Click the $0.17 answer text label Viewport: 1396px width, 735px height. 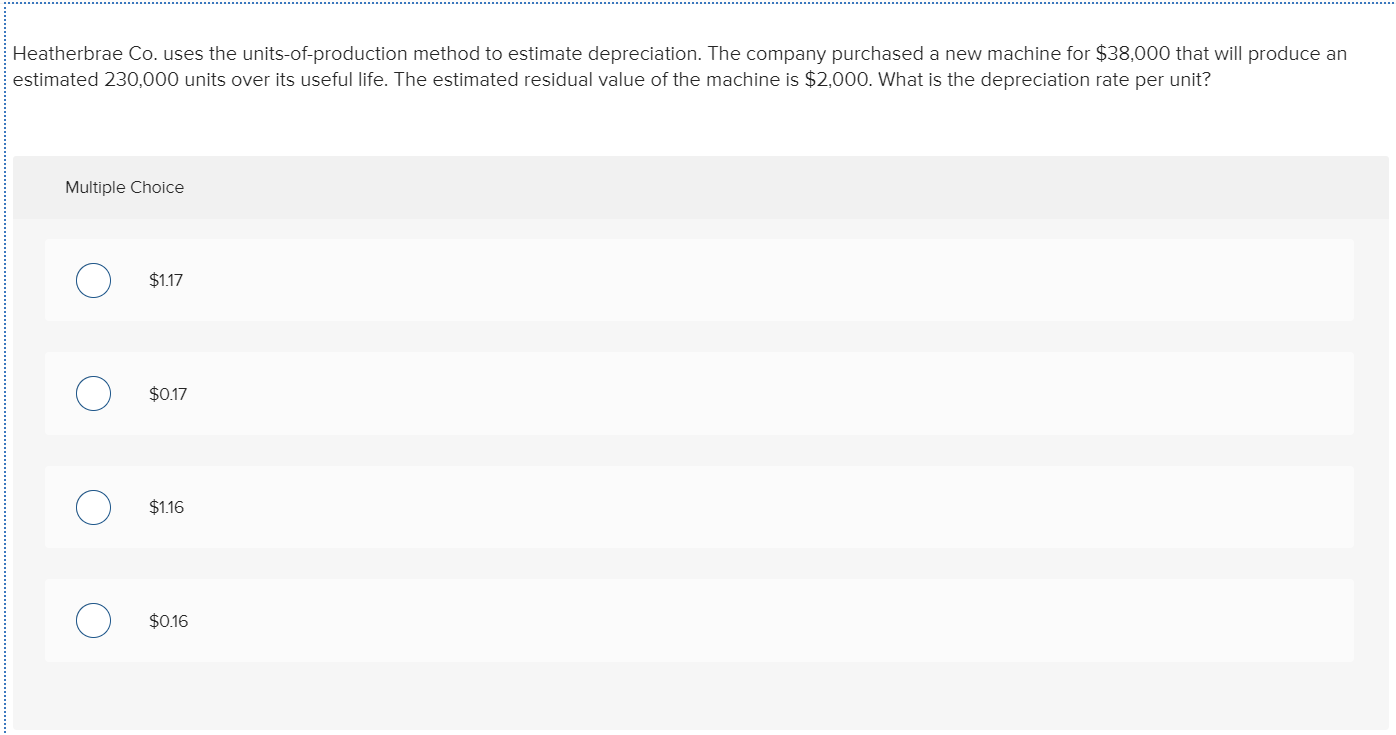click(166, 393)
